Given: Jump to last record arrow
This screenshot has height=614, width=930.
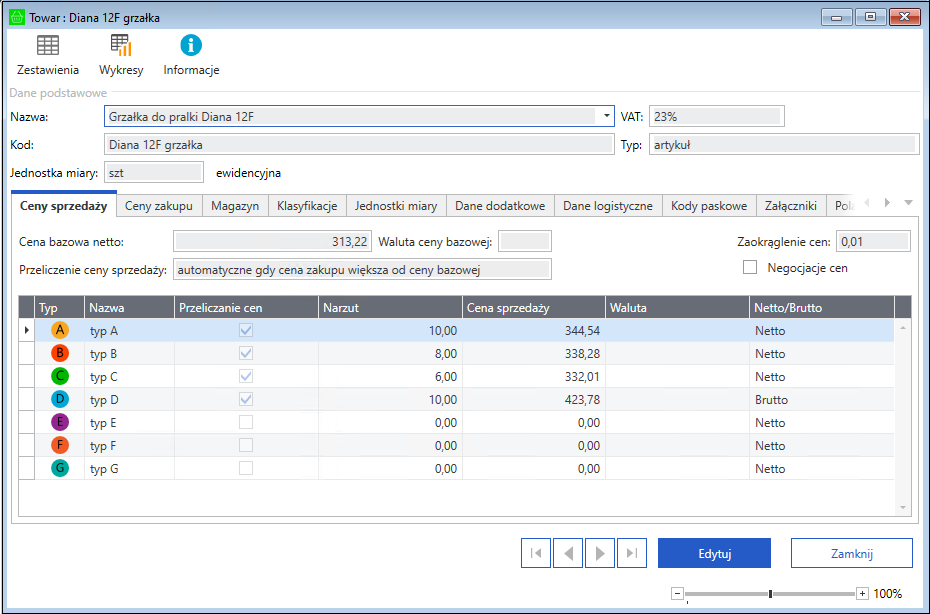Looking at the screenshot, I should point(631,553).
